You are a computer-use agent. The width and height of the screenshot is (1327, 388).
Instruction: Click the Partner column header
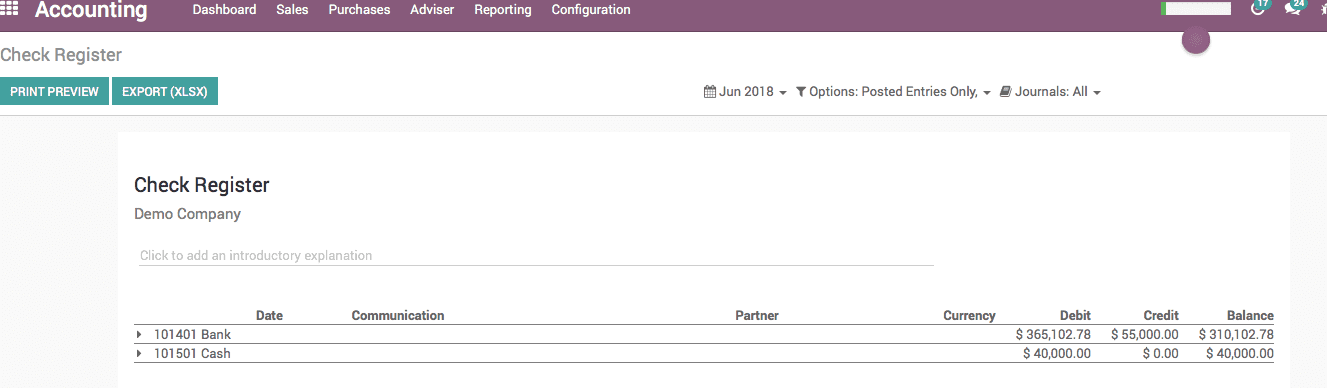click(x=757, y=315)
